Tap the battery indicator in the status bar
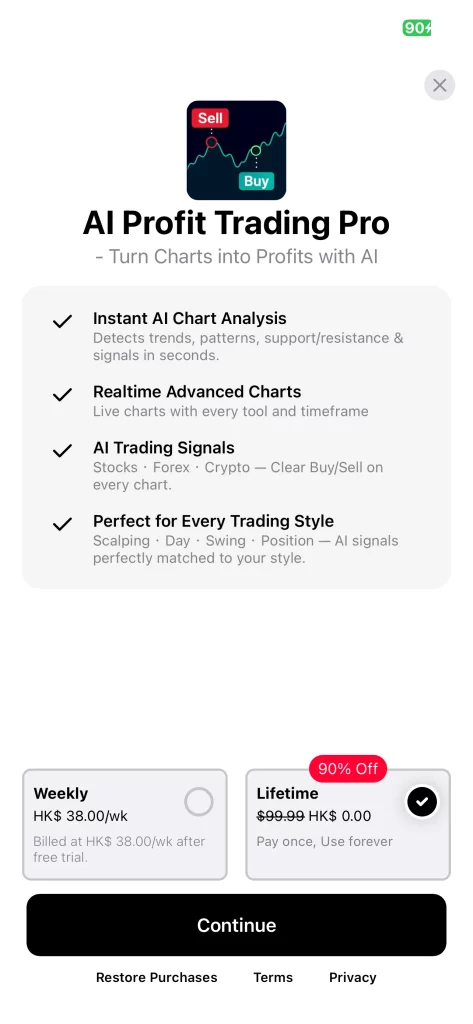Screen dimensions: 473x1024 click(417, 27)
